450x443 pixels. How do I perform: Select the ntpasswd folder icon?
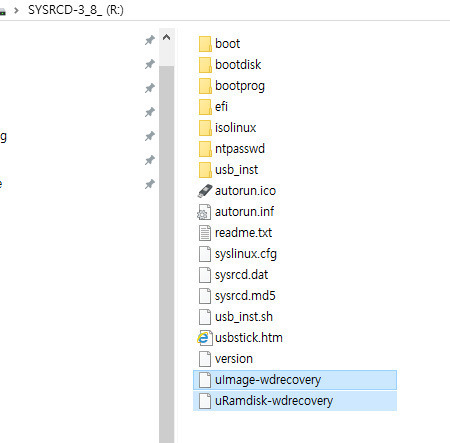(x=205, y=149)
